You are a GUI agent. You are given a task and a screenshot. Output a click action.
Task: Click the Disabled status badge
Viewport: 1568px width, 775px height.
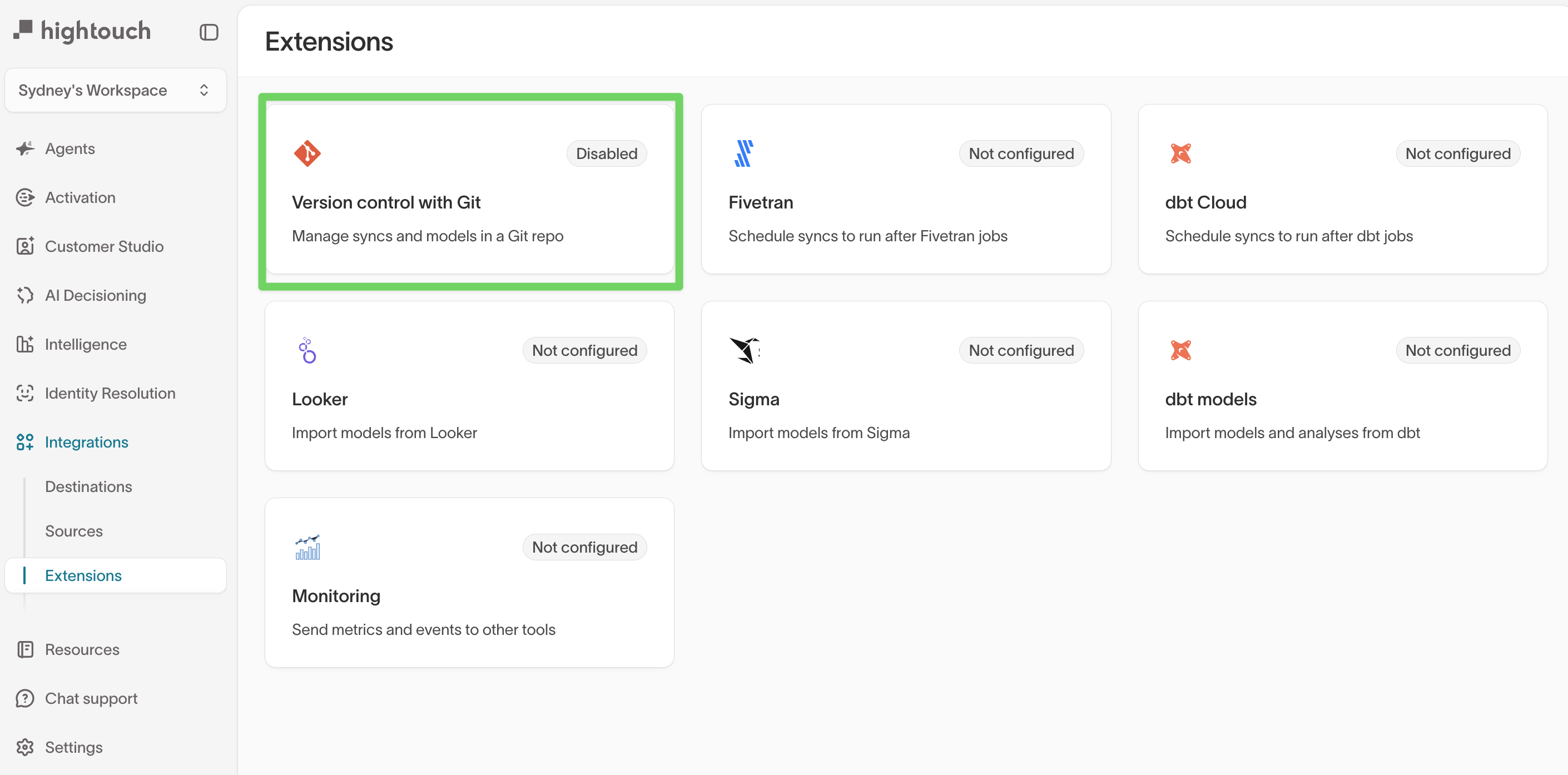[x=606, y=153]
